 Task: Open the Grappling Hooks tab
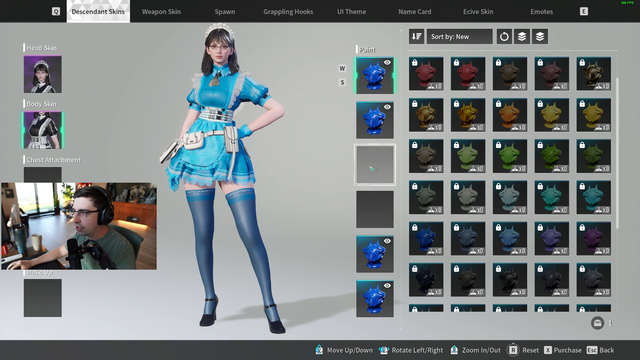[288, 11]
